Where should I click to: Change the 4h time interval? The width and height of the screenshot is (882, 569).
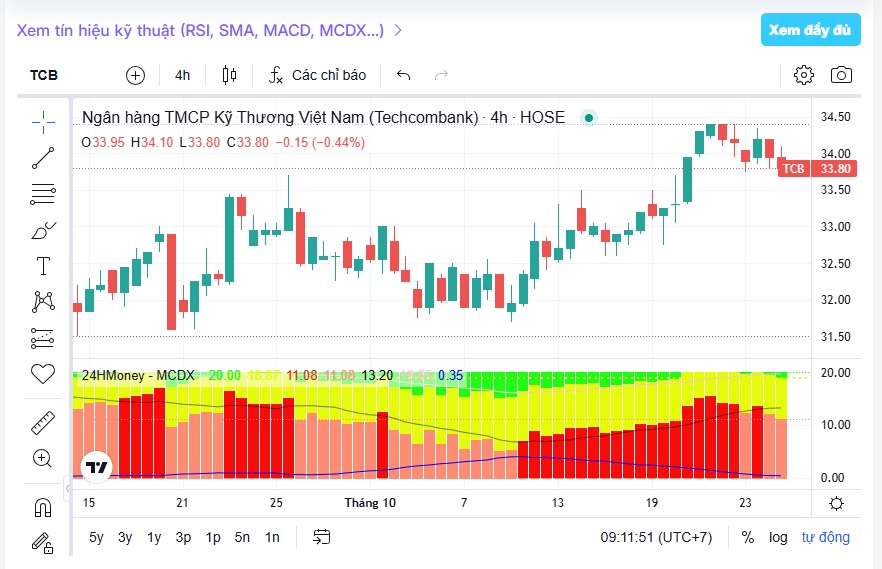pyautogui.click(x=182, y=75)
